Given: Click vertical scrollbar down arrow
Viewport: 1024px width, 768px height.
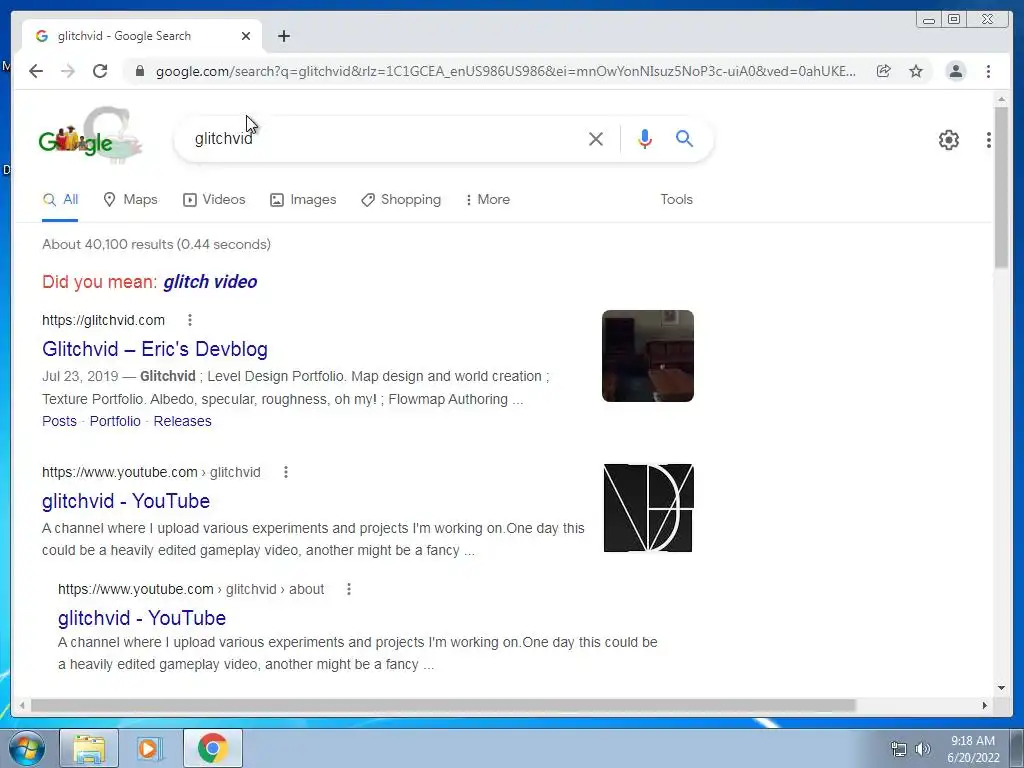Looking at the screenshot, I should click(x=1001, y=688).
